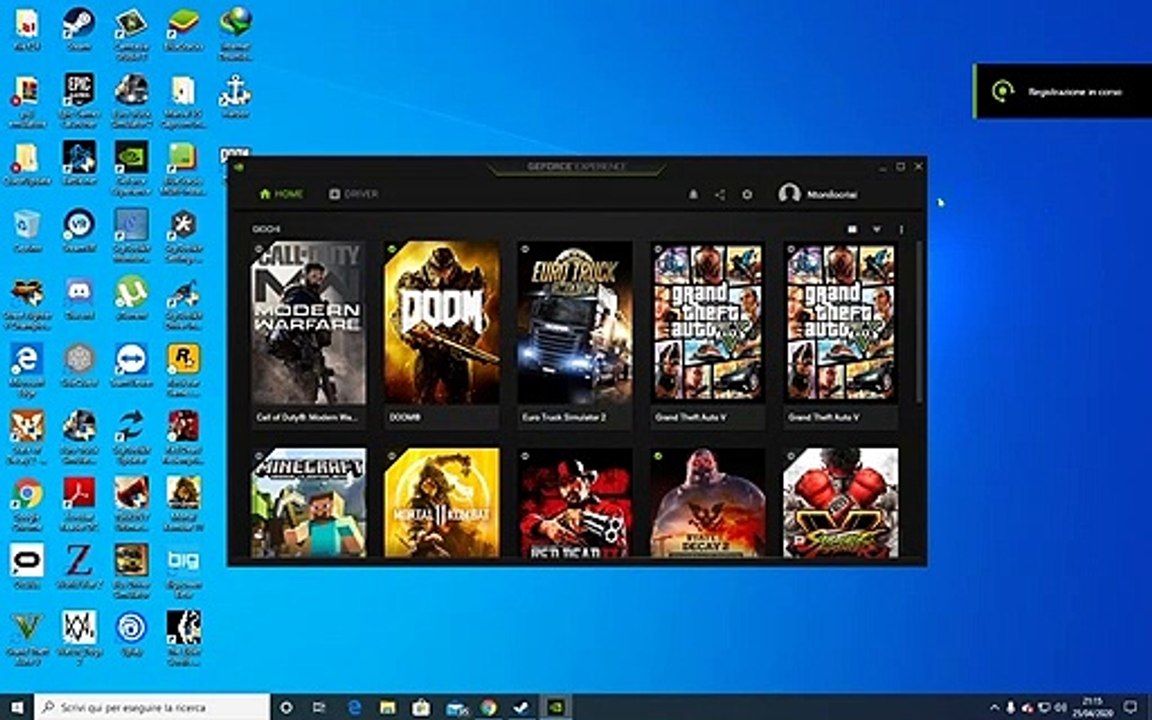The width and height of the screenshot is (1152, 720).
Task: Click the account username in the header
Action: pos(832,195)
